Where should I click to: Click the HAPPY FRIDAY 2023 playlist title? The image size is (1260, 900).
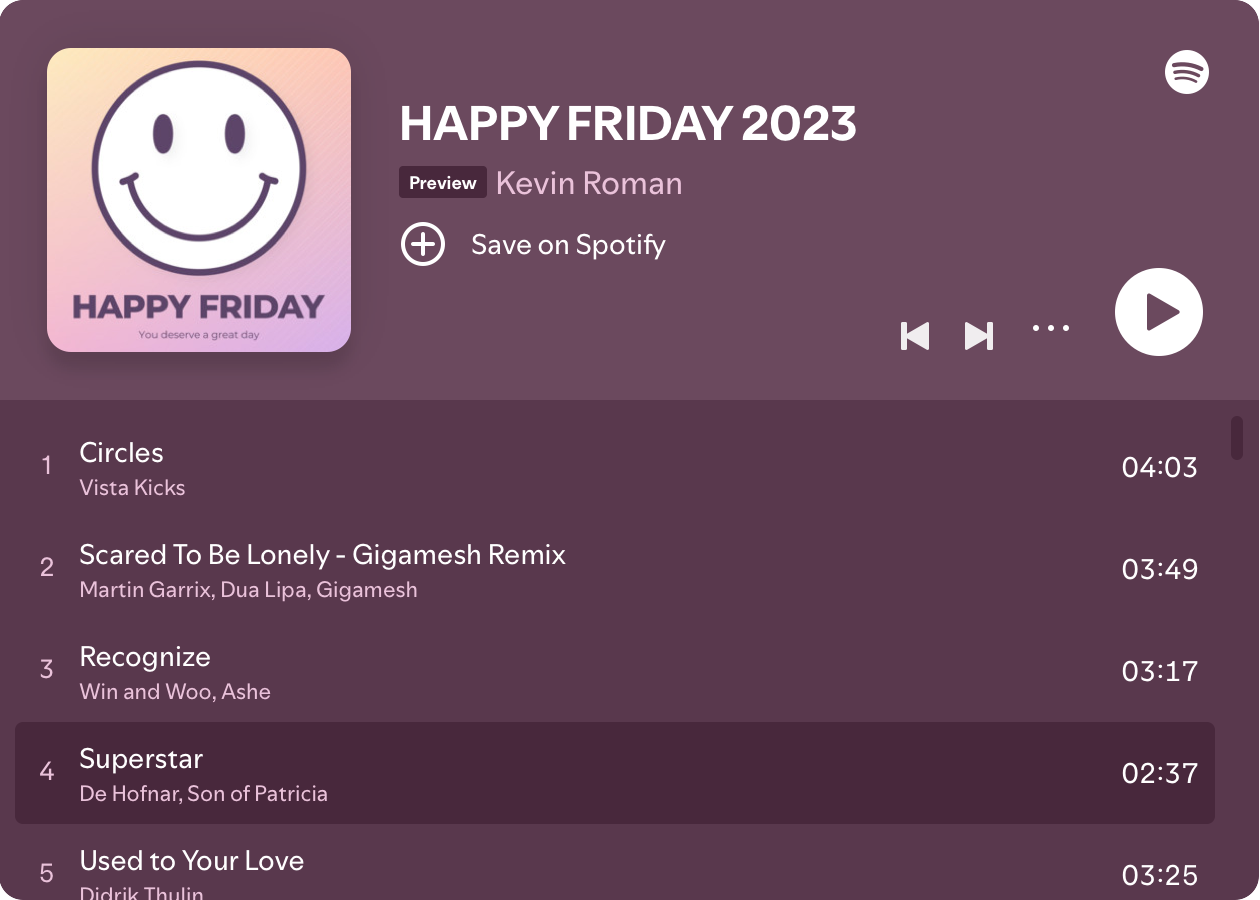pyautogui.click(x=628, y=123)
